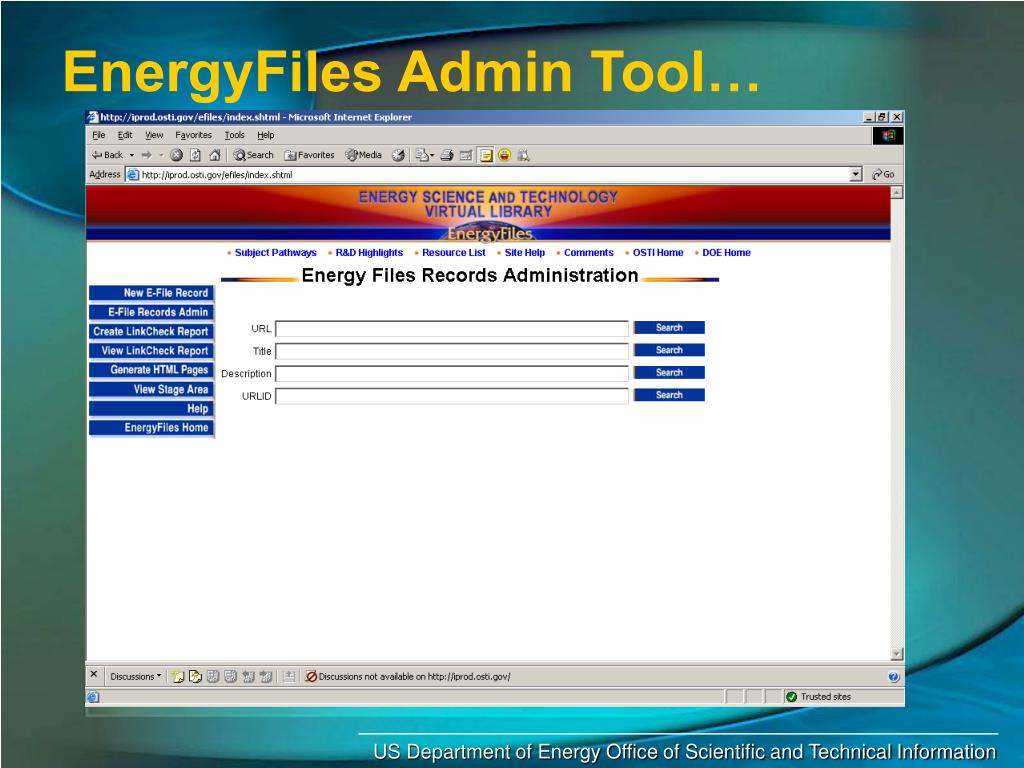Click Search button next to Title field
The width and height of the screenshot is (1024, 768).
(669, 350)
